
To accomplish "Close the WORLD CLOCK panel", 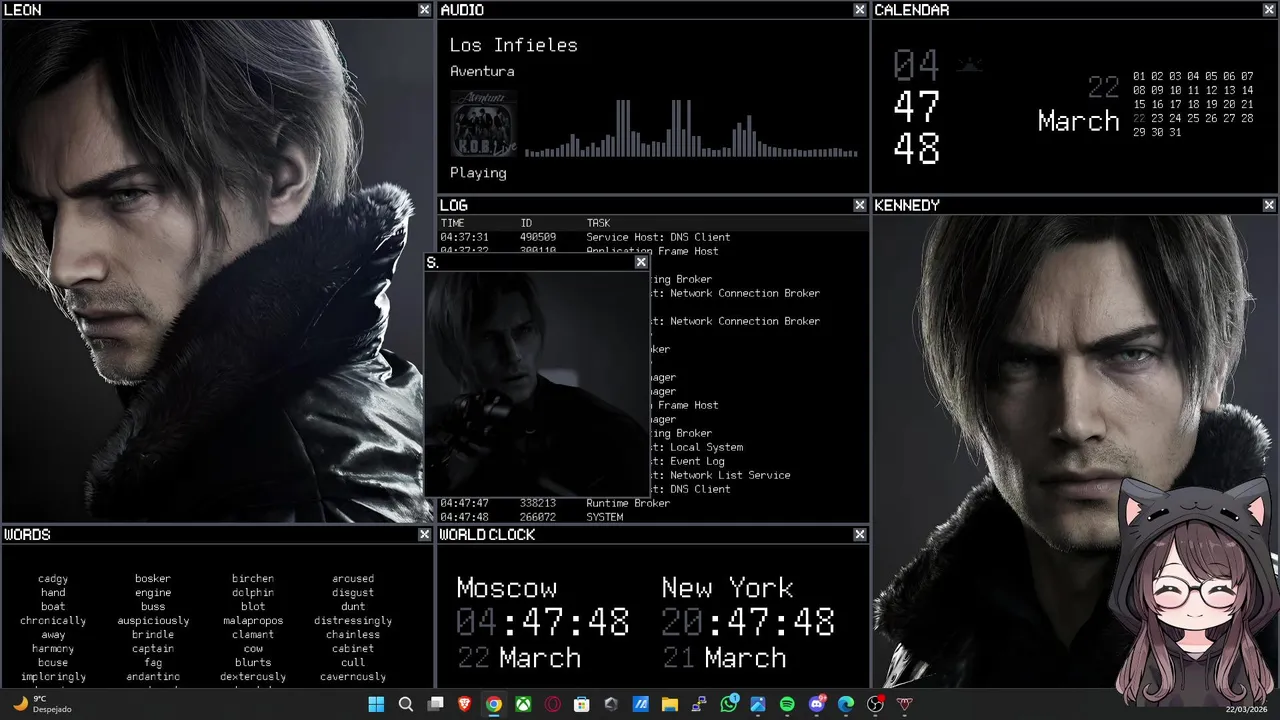I will (x=860, y=535).
